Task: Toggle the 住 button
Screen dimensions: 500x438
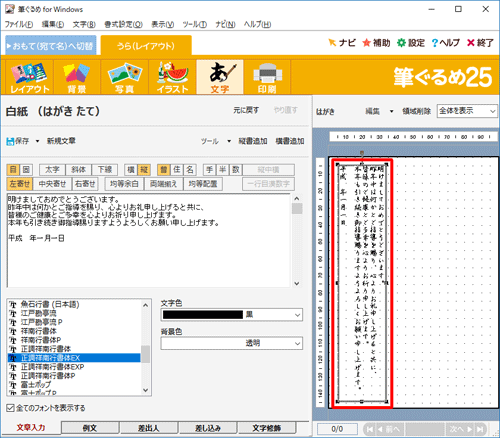Action: (177, 170)
